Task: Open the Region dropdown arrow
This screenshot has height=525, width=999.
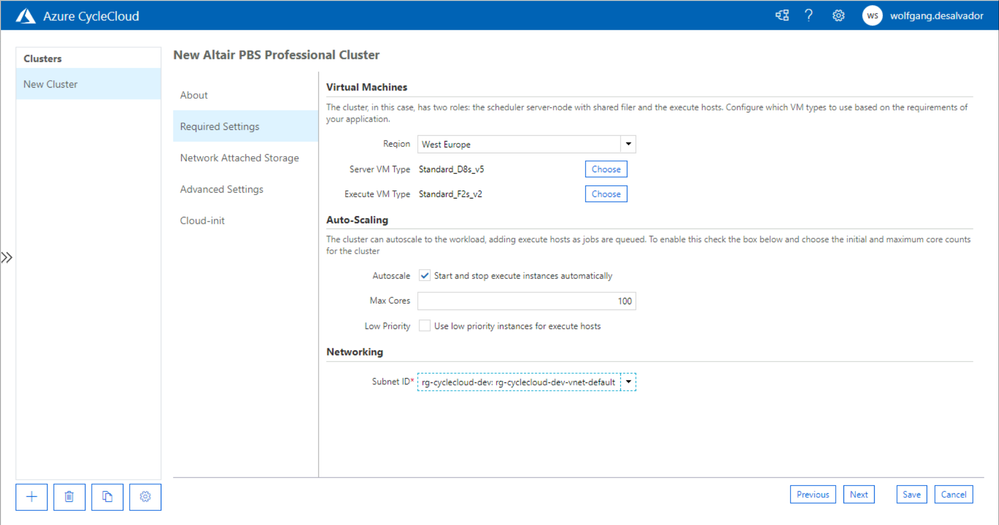Action: coord(628,144)
